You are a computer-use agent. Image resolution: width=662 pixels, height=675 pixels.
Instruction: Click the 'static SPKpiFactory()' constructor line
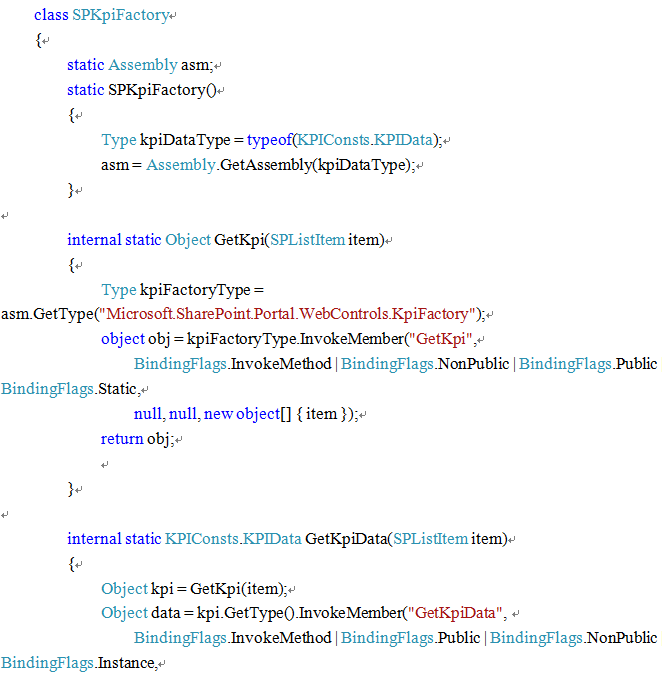click(142, 90)
